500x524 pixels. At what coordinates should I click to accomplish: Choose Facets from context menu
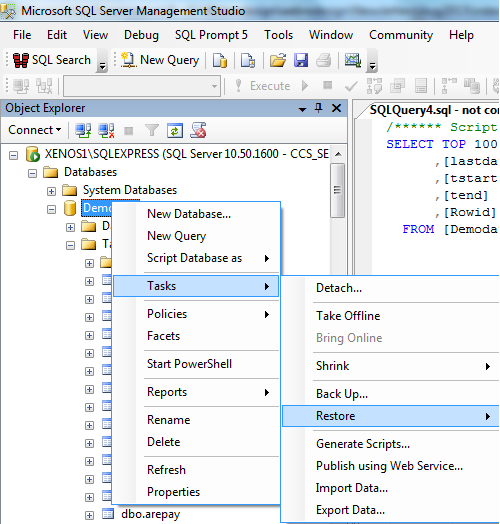[196, 336]
